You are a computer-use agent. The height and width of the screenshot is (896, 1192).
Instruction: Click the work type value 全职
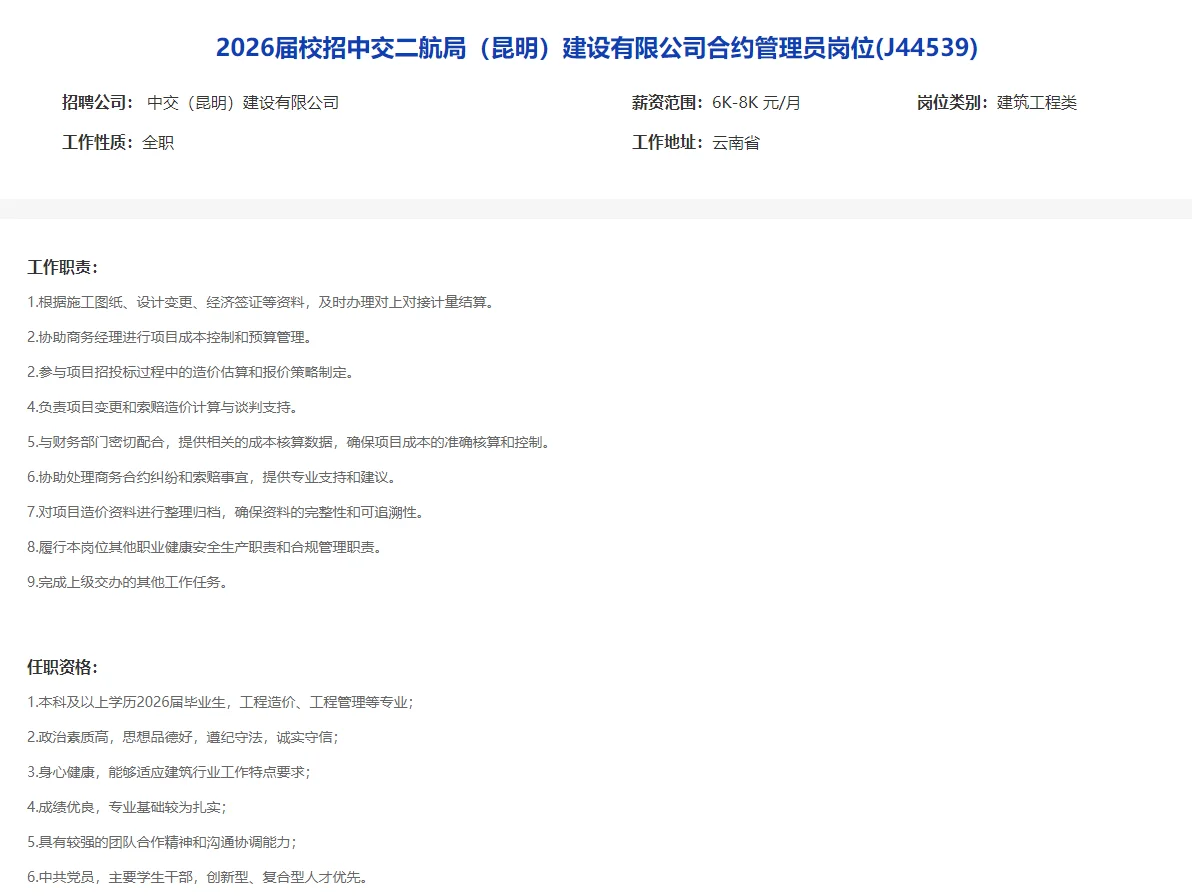tap(158, 143)
